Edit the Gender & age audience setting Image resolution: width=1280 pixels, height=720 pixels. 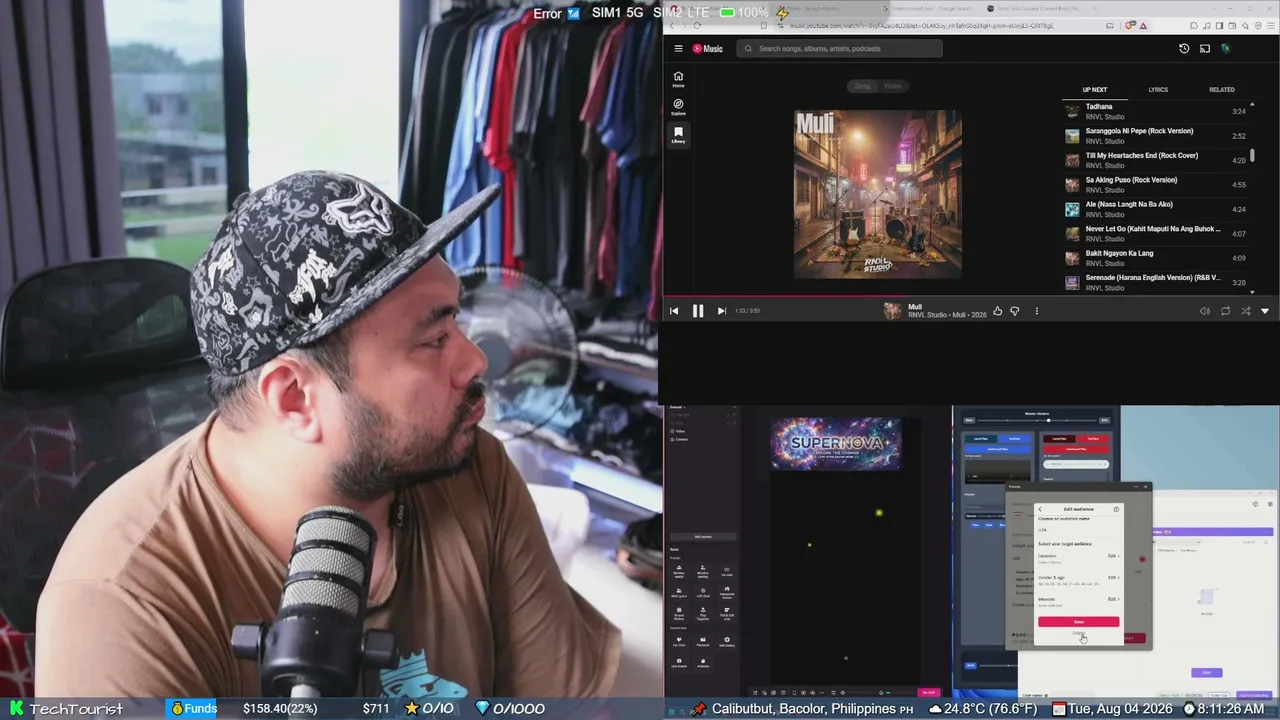click(x=1112, y=578)
